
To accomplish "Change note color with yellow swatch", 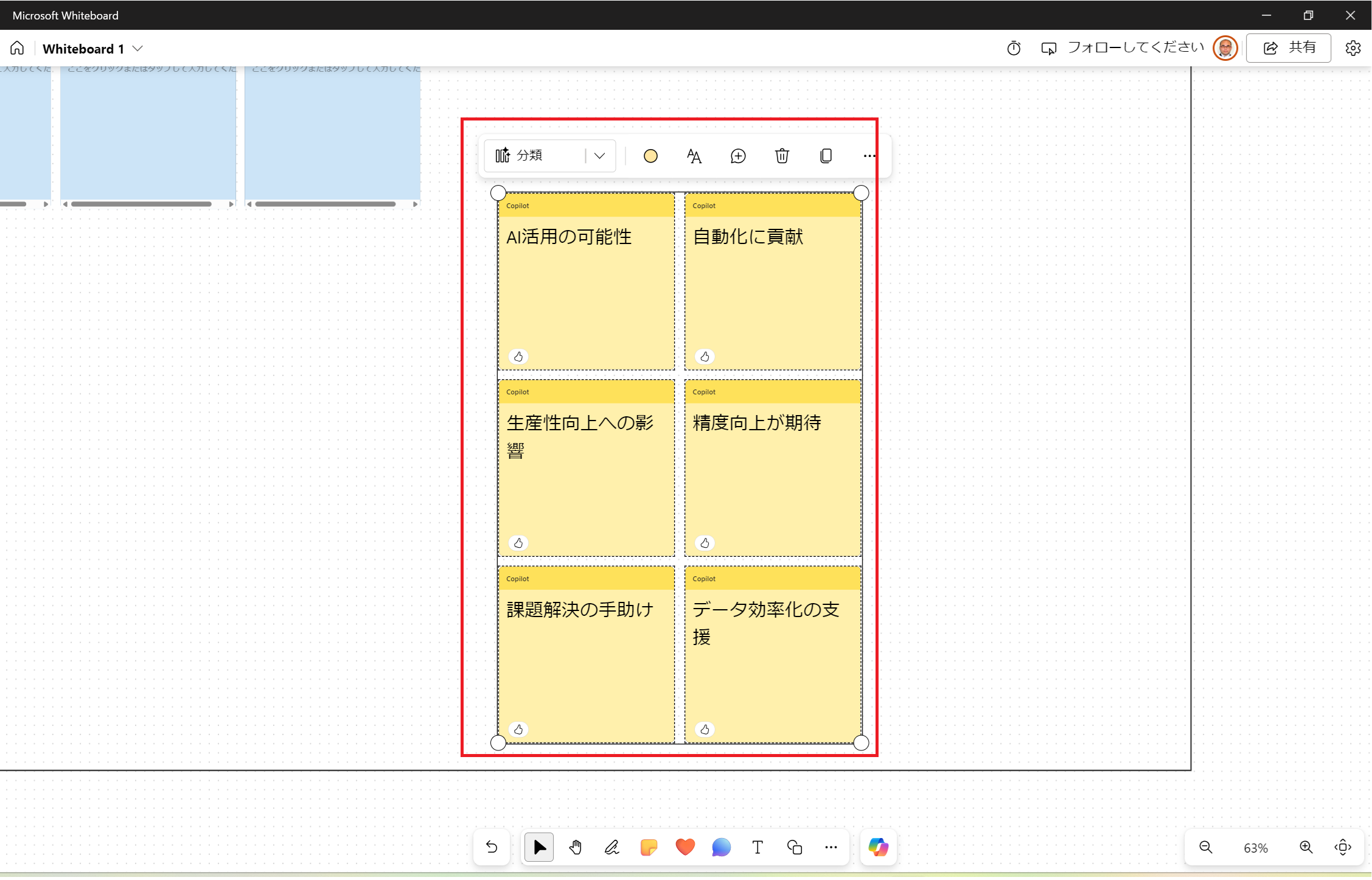I will 650,156.
